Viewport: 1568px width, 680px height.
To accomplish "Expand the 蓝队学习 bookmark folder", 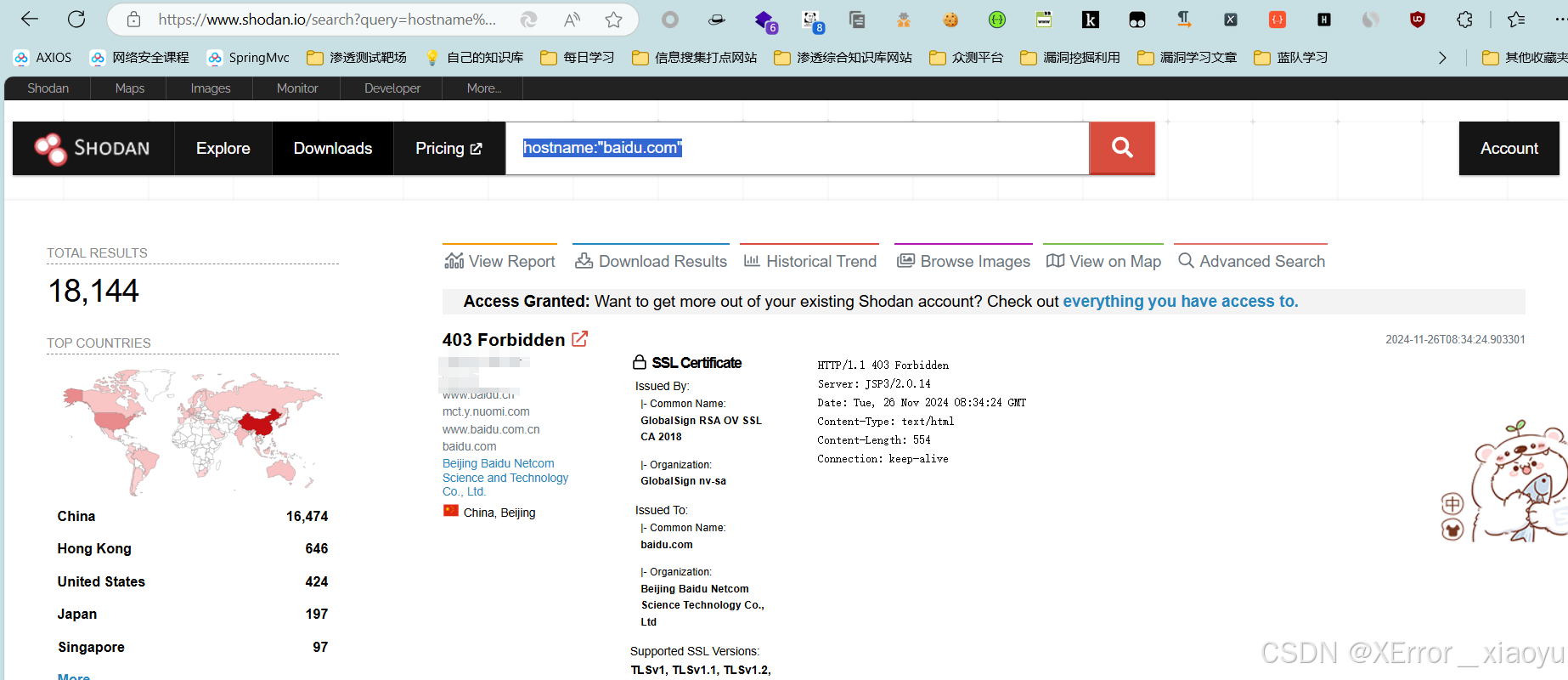I will pyautogui.click(x=1291, y=57).
